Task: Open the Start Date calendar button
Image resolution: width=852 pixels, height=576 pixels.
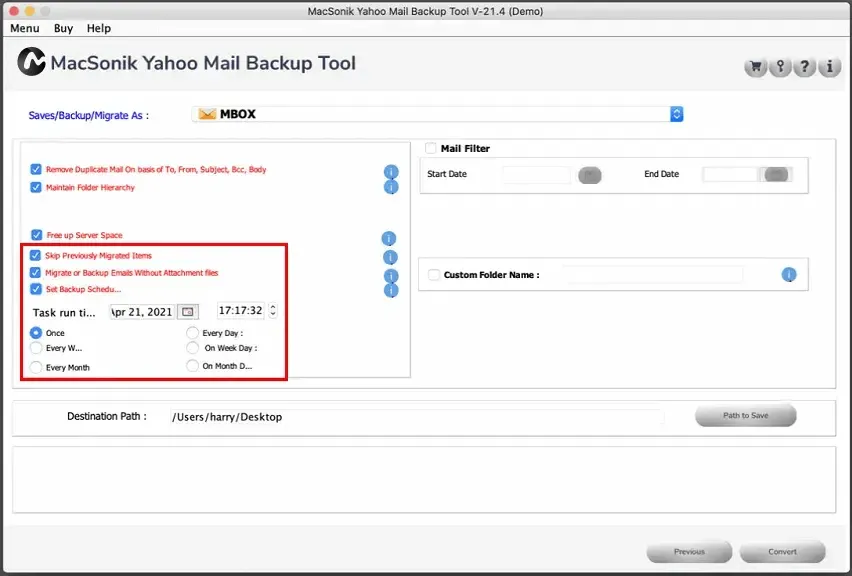Action: pos(590,175)
